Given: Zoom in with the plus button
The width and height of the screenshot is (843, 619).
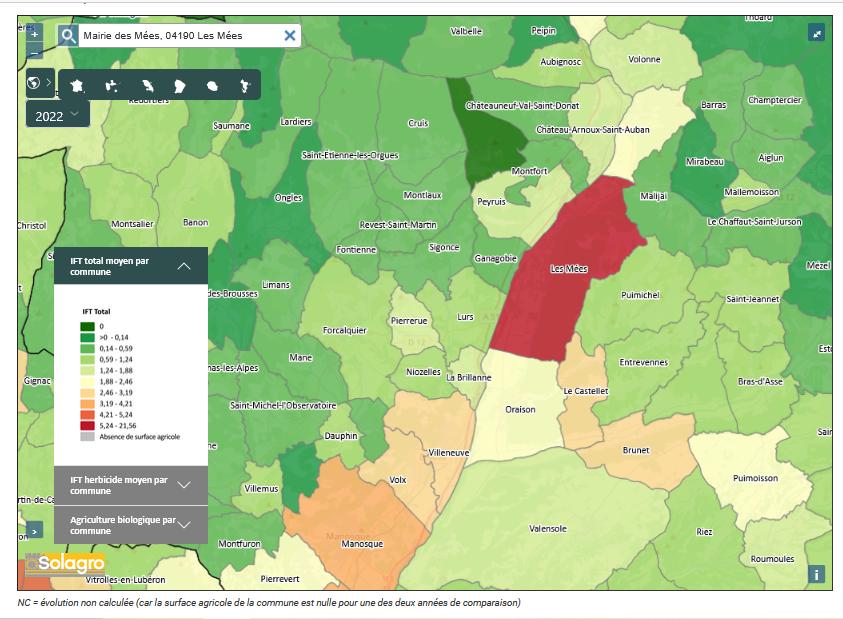Looking at the screenshot, I should point(34,32).
